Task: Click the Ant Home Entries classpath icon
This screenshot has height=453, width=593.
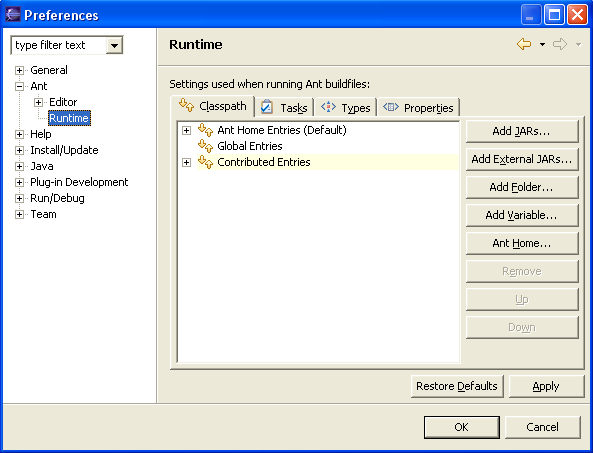Action: point(205,130)
